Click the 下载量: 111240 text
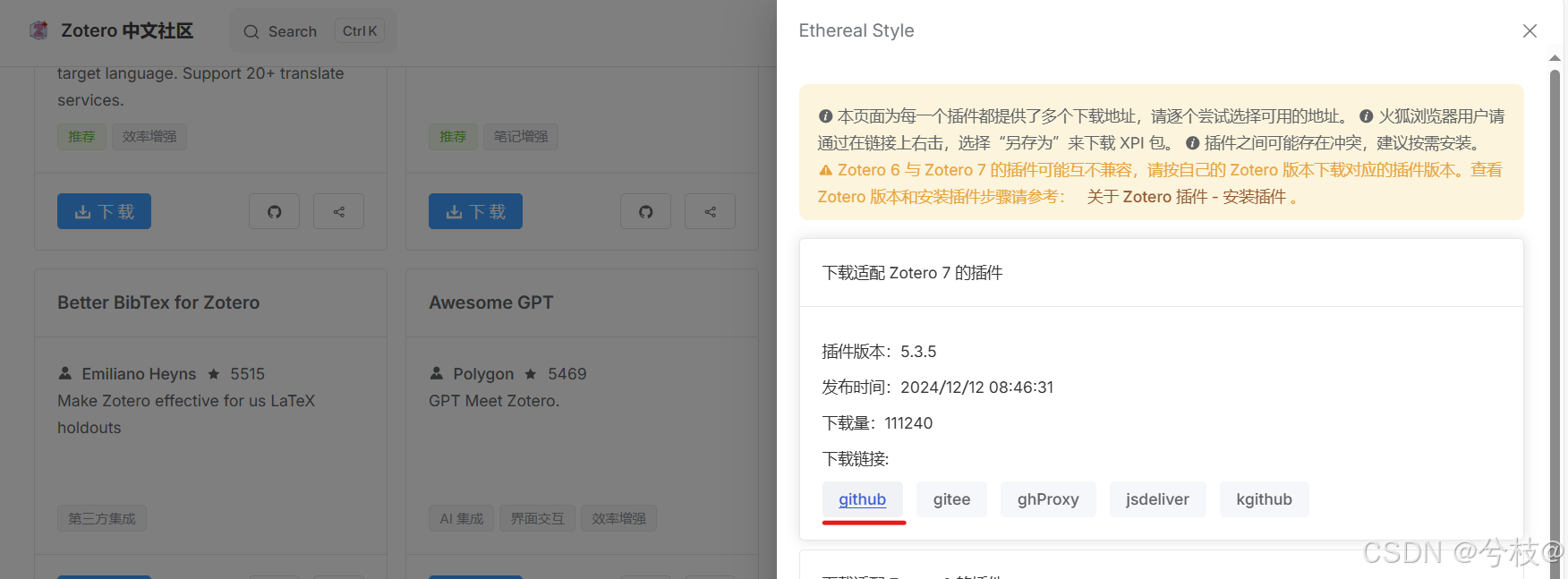 (x=877, y=423)
